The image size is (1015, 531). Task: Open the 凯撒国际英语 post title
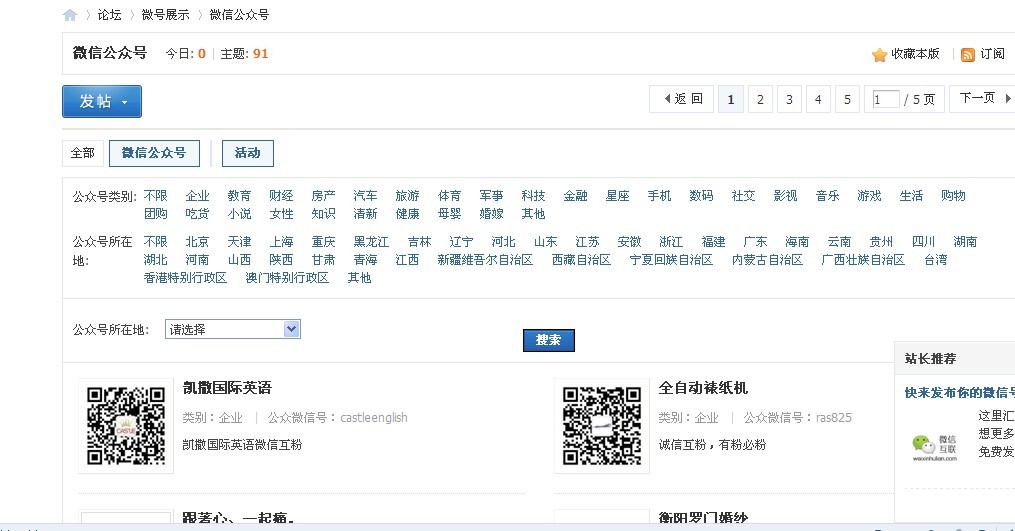(x=227, y=388)
